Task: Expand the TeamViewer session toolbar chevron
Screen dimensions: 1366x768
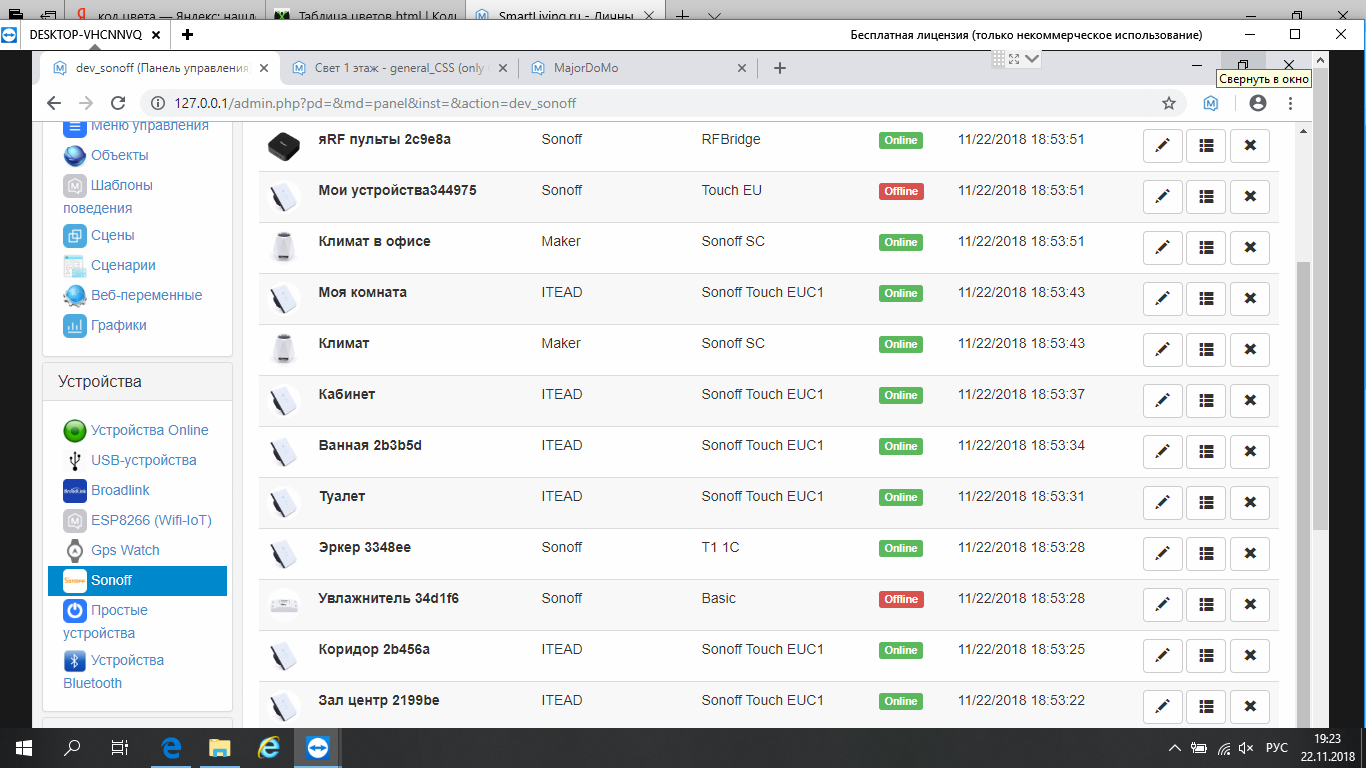Action: (x=1033, y=59)
